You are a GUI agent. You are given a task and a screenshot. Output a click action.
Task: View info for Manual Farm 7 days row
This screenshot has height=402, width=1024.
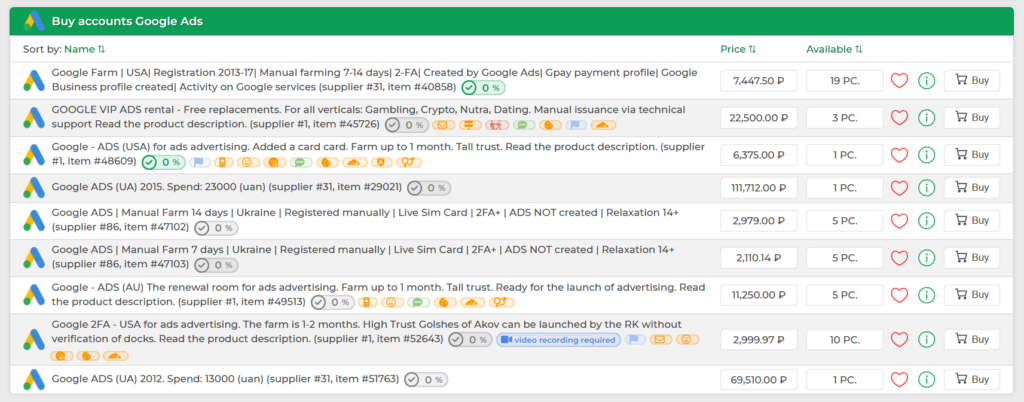pyautogui.click(x=926, y=258)
